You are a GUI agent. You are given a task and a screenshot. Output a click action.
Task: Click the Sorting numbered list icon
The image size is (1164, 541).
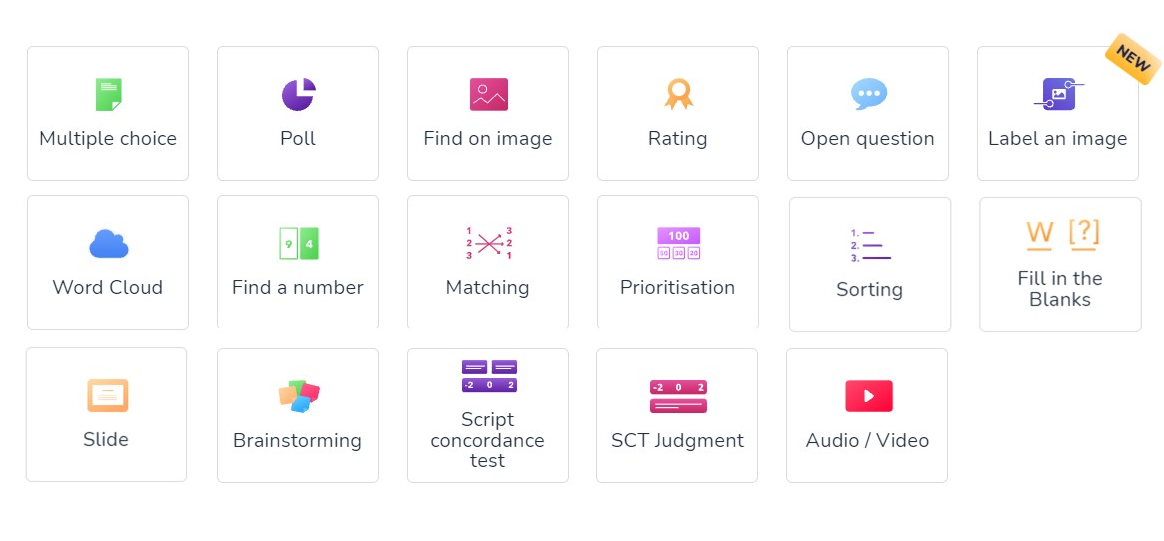pyautogui.click(x=870, y=245)
